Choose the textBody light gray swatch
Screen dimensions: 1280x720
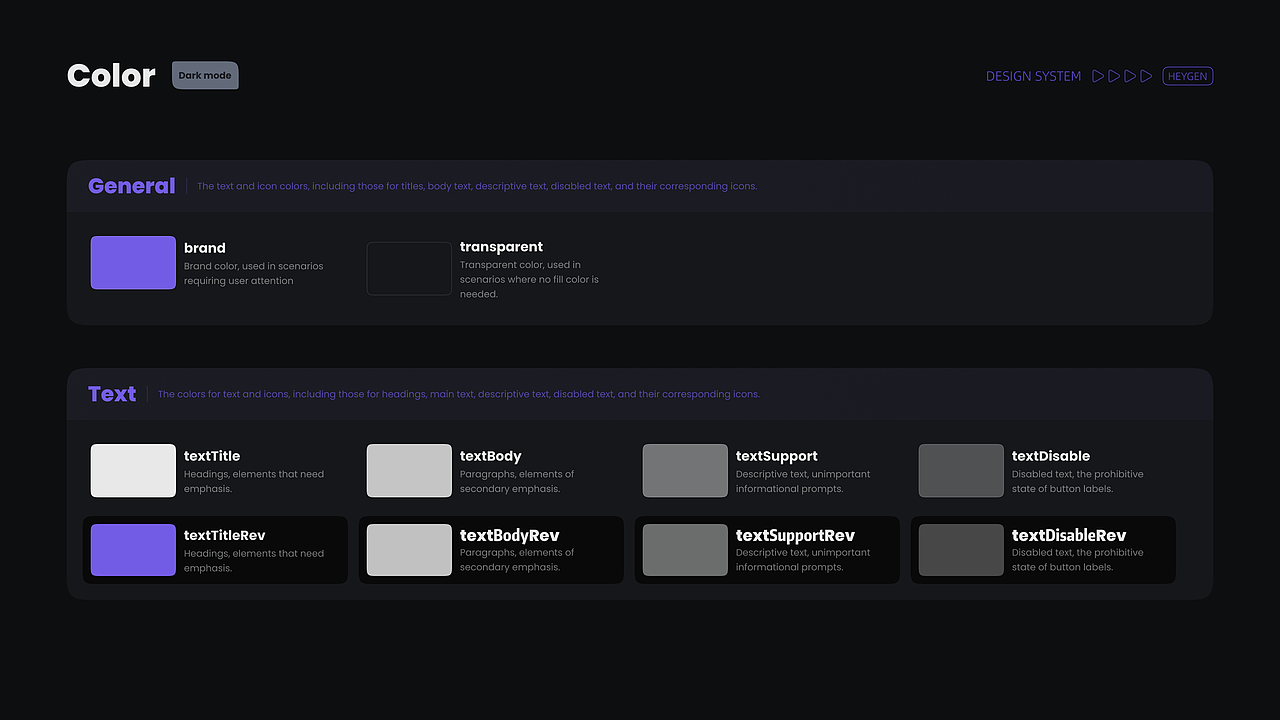click(409, 471)
